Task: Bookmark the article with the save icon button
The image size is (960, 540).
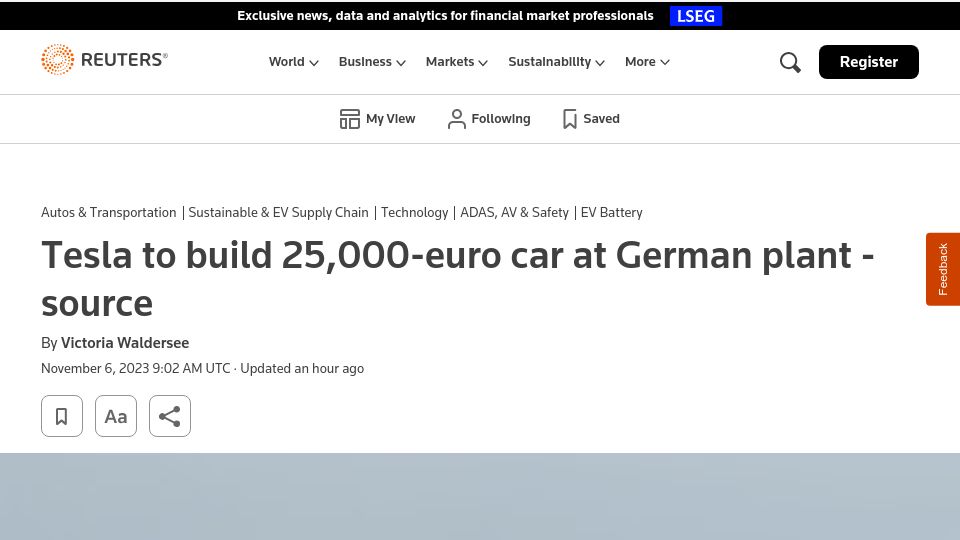Action: click(x=62, y=416)
